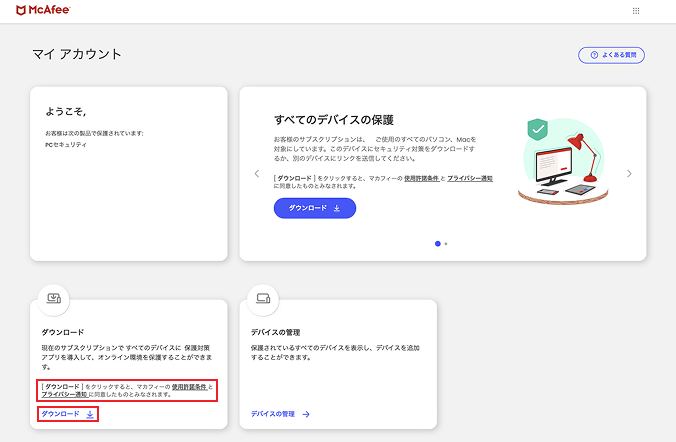Go to next banner slide arrow
676x442 pixels.
pos(629,174)
